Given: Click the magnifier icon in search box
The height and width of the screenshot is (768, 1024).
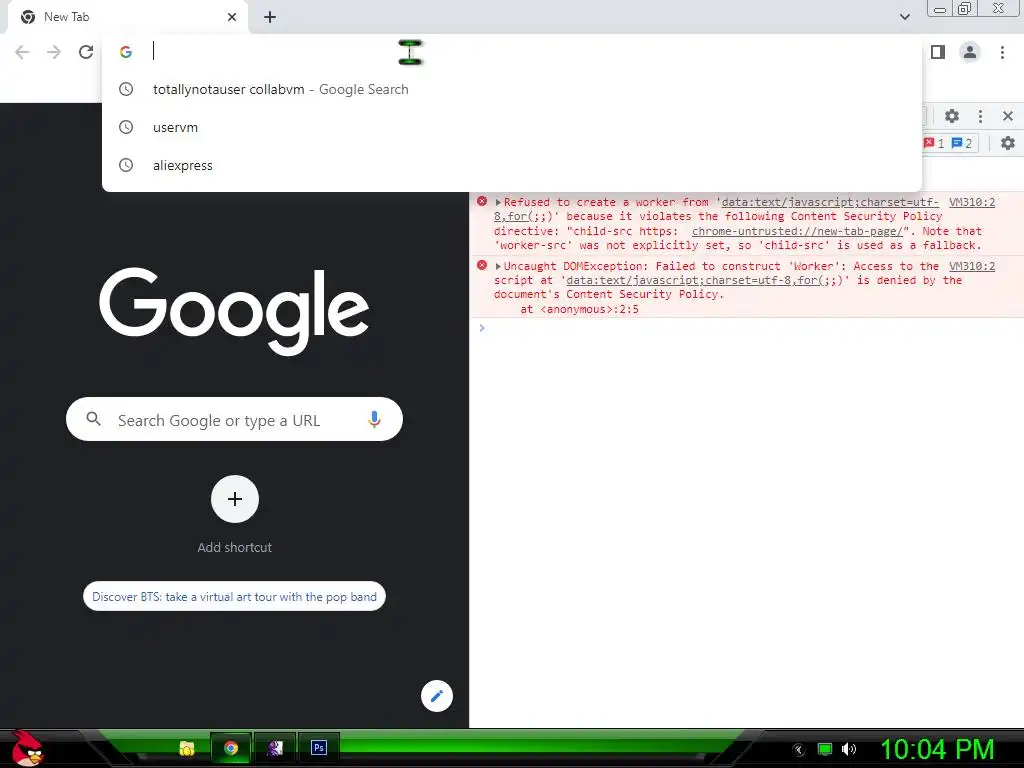Looking at the screenshot, I should [93, 419].
